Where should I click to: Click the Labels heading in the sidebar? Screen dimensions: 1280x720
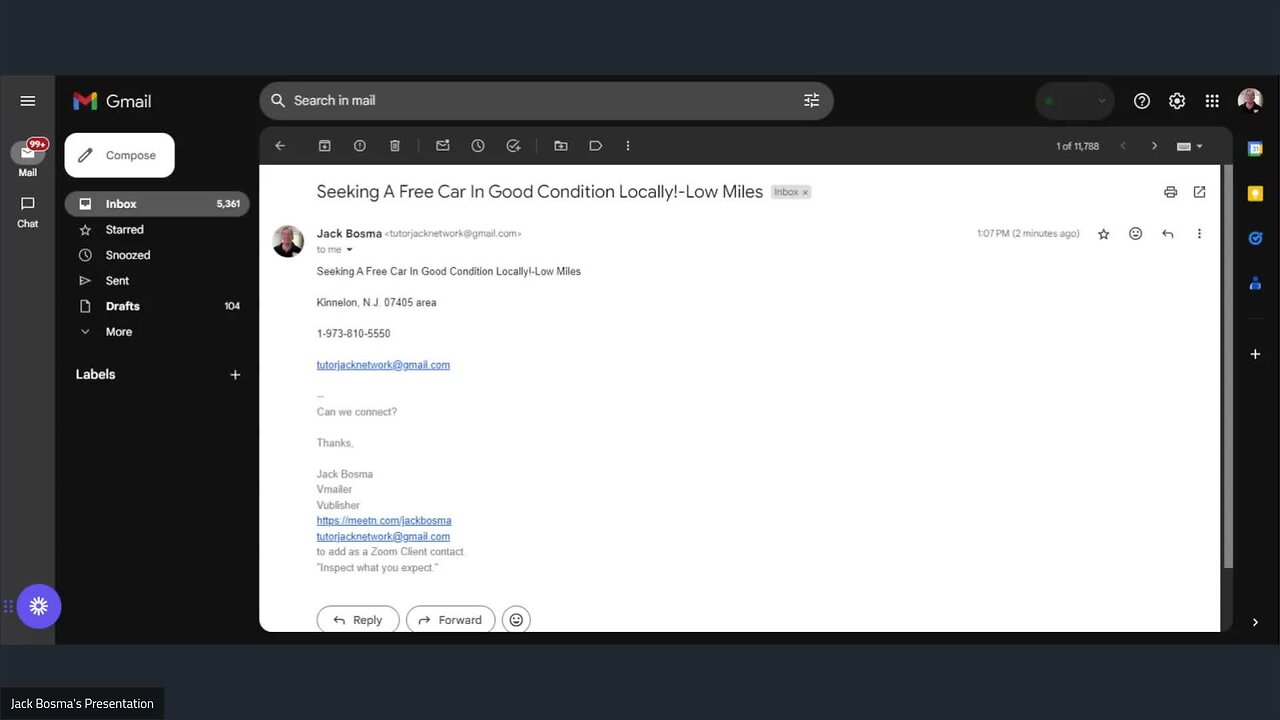click(96, 375)
